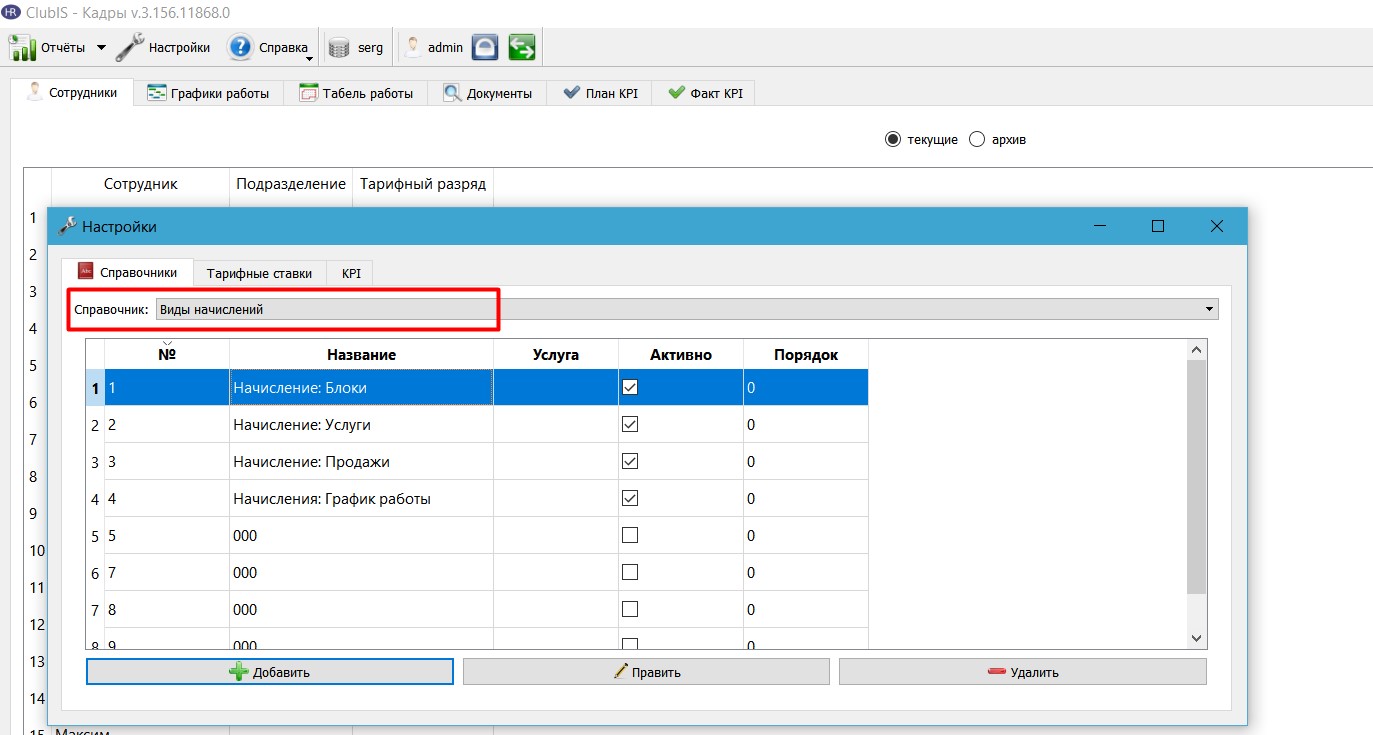Open the Тарифные ставки settings tab
Image resolution: width=1373 pixels, height=735 pixels.
tap(259, 273)
